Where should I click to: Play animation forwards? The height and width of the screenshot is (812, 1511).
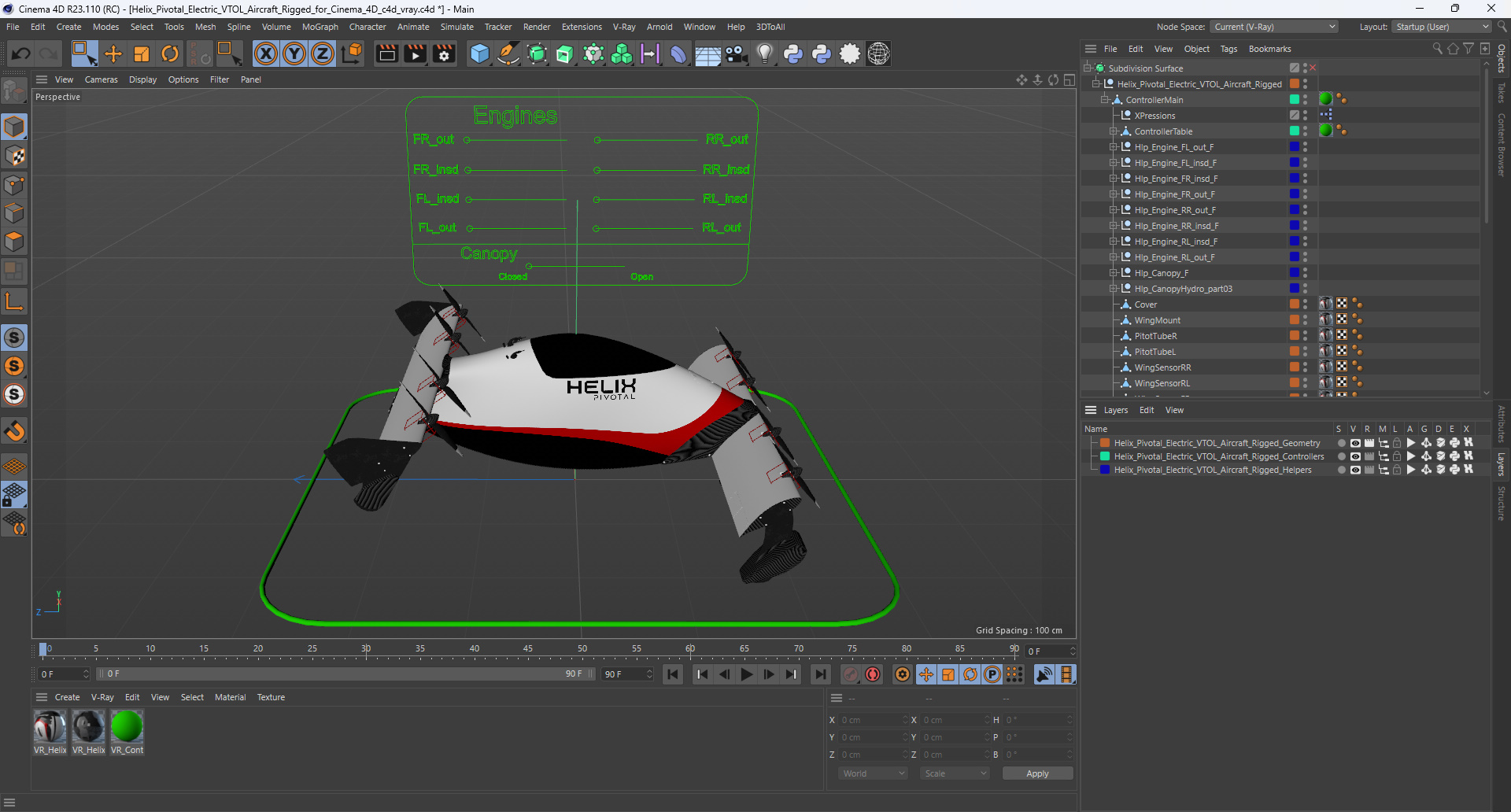tap(747, 674)
